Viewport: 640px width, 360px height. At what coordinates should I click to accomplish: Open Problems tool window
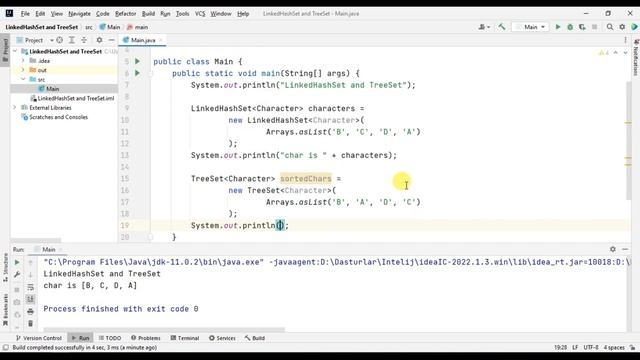click(x=146, y=338)
